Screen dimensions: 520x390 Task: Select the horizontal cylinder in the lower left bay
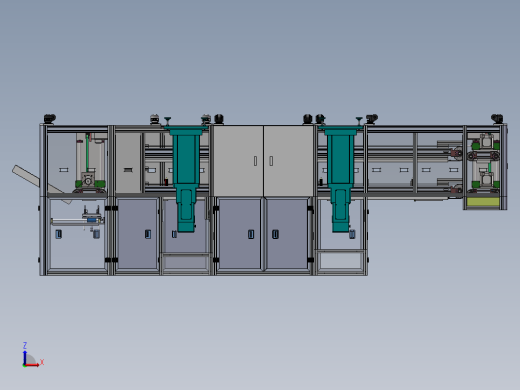click(77, 221)
